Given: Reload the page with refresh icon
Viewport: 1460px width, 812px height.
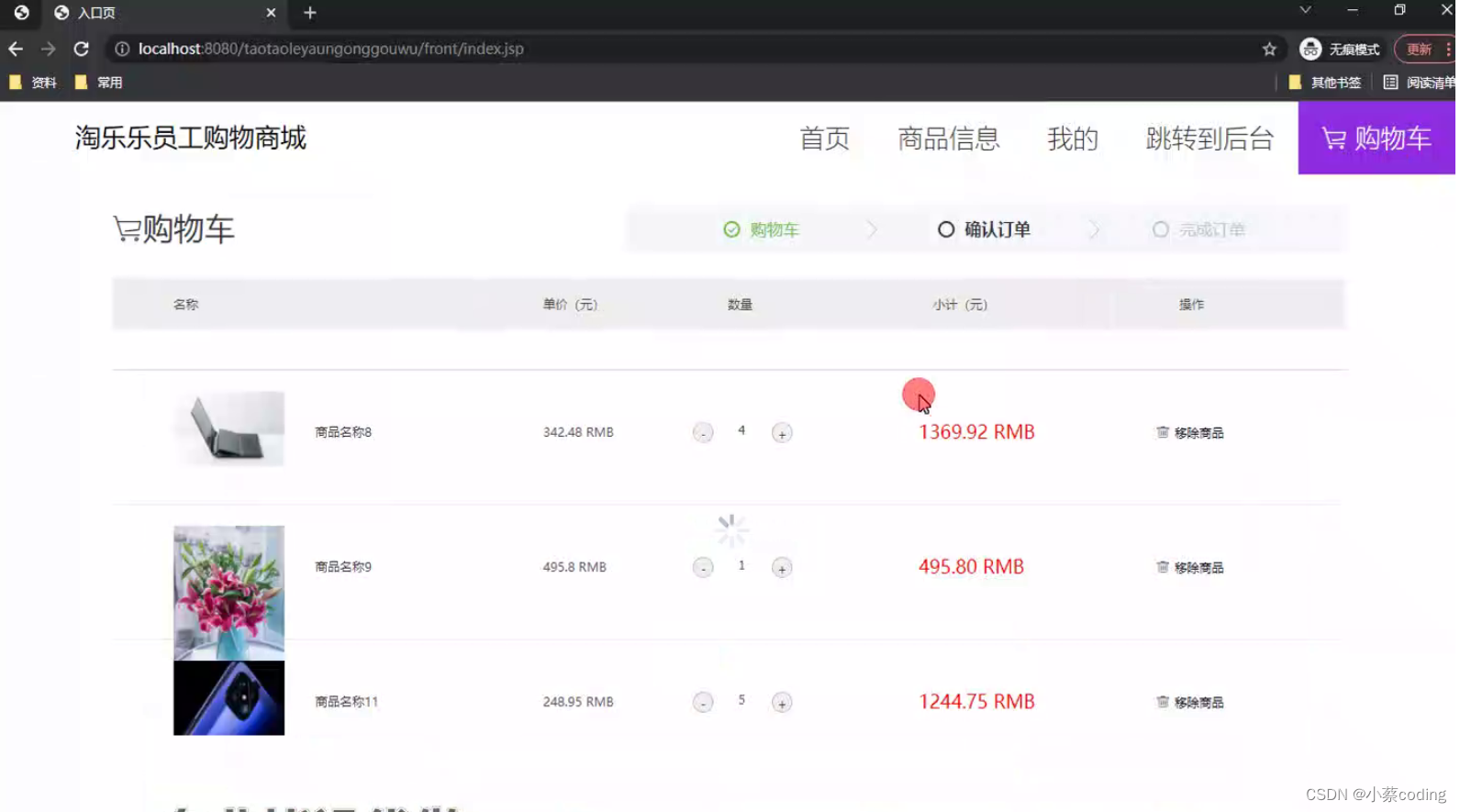Looking at the screenshot, I should (x=82, y=49).
